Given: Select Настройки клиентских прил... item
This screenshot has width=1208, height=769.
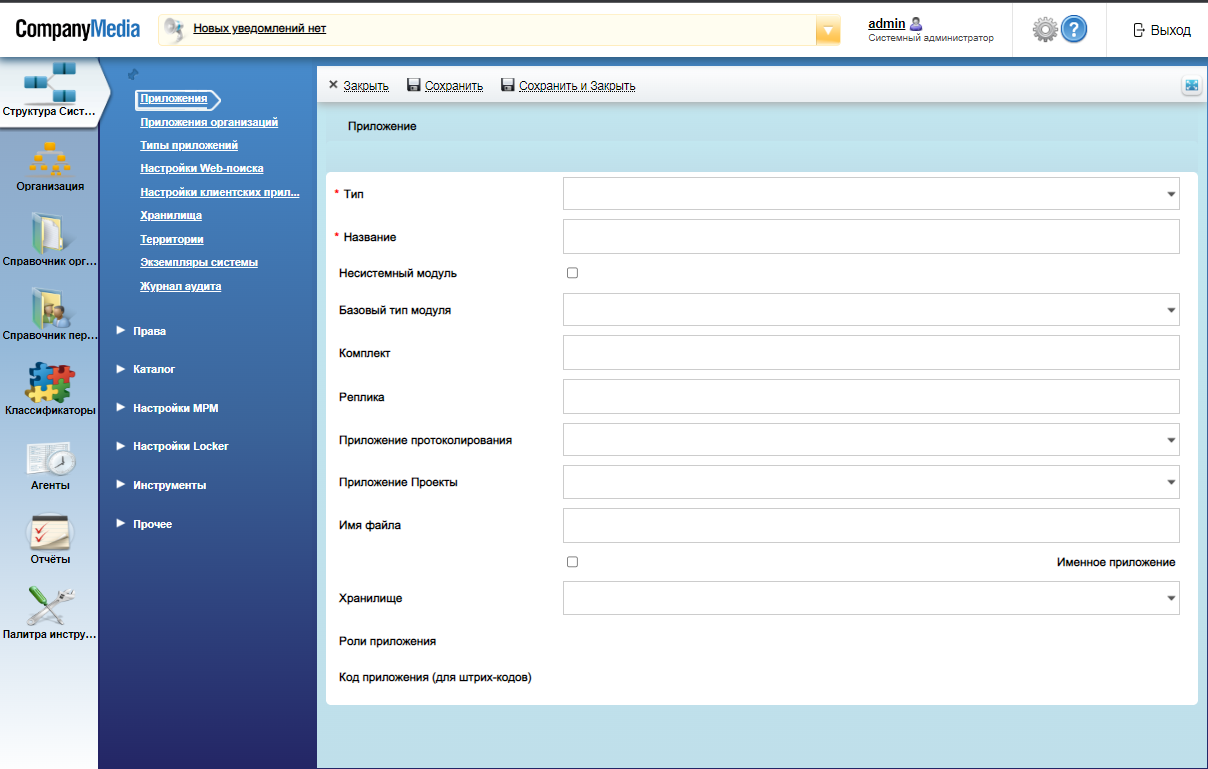Looking at the screenshot, I should pyautogui.click(x=220, y=192).
